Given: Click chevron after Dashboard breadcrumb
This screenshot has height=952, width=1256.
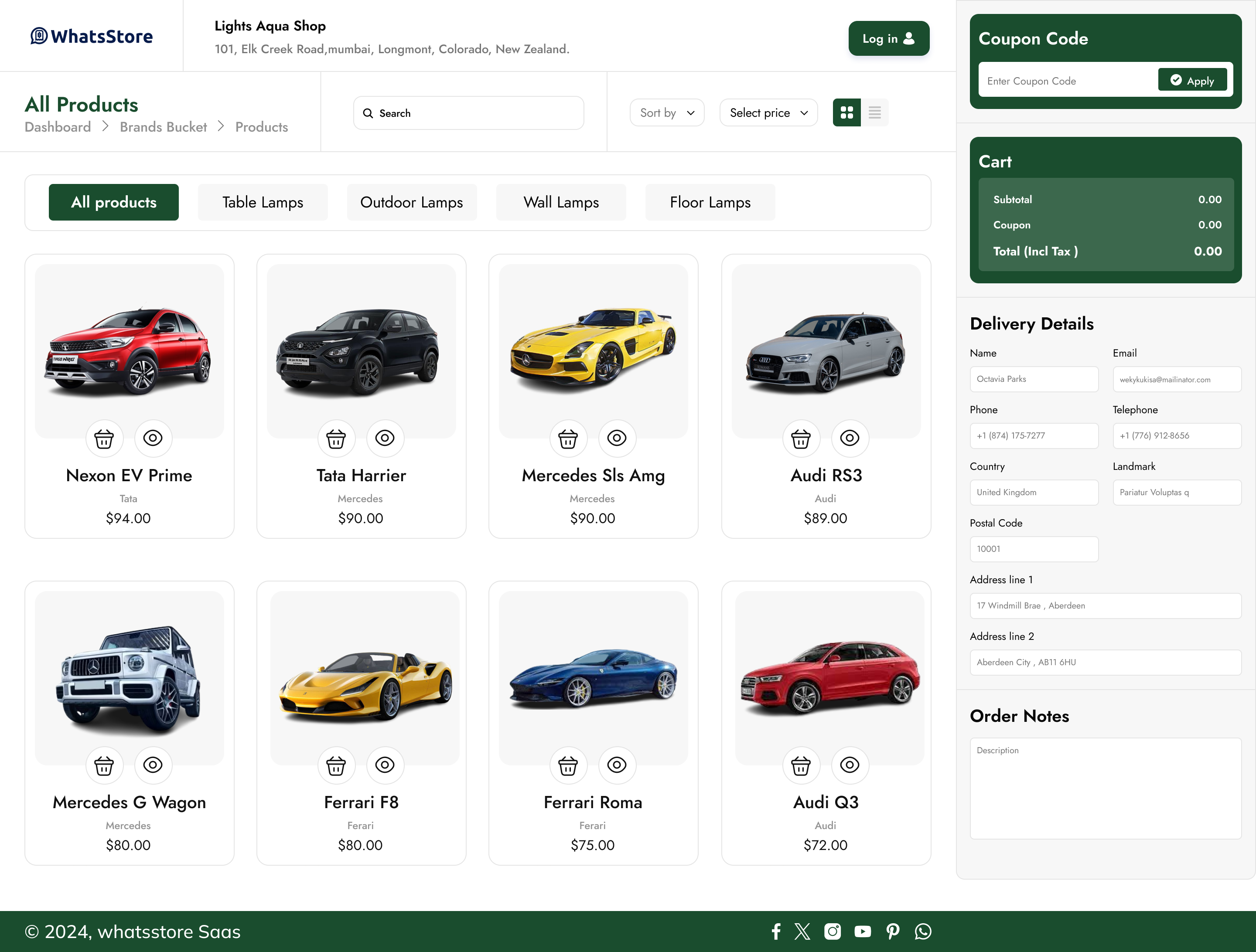Looking at the screenshot, I should (106, 126).
